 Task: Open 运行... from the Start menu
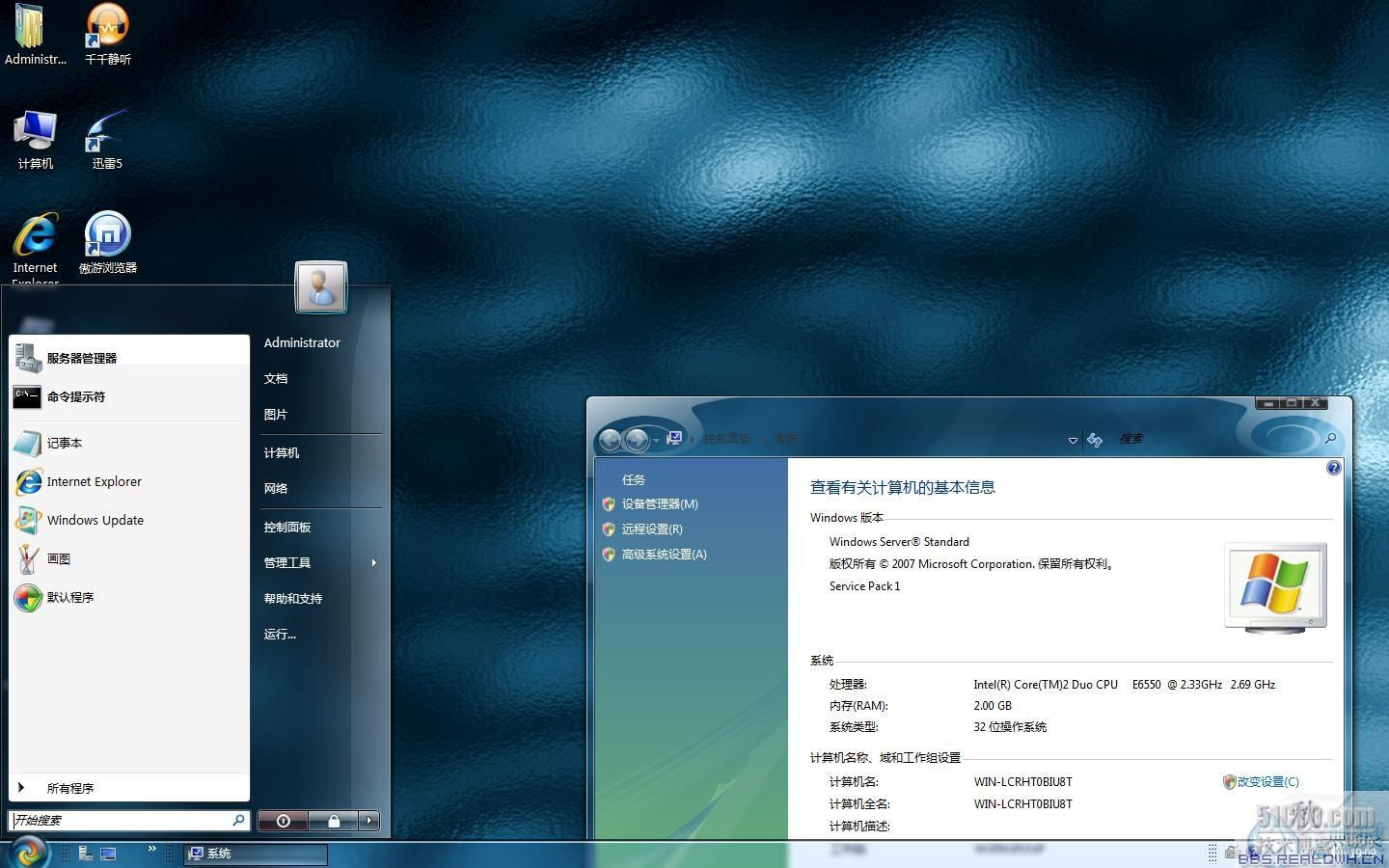tap(280, 635)
